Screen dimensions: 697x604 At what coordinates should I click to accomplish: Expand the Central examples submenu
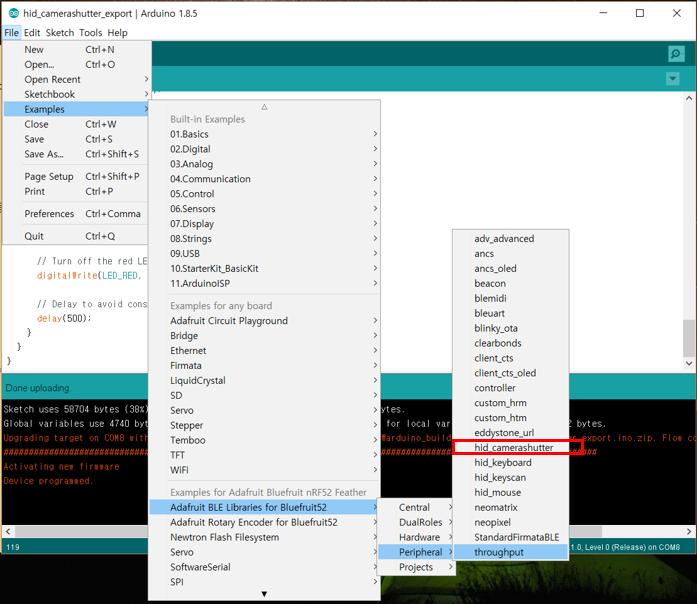tap(416, 507)
